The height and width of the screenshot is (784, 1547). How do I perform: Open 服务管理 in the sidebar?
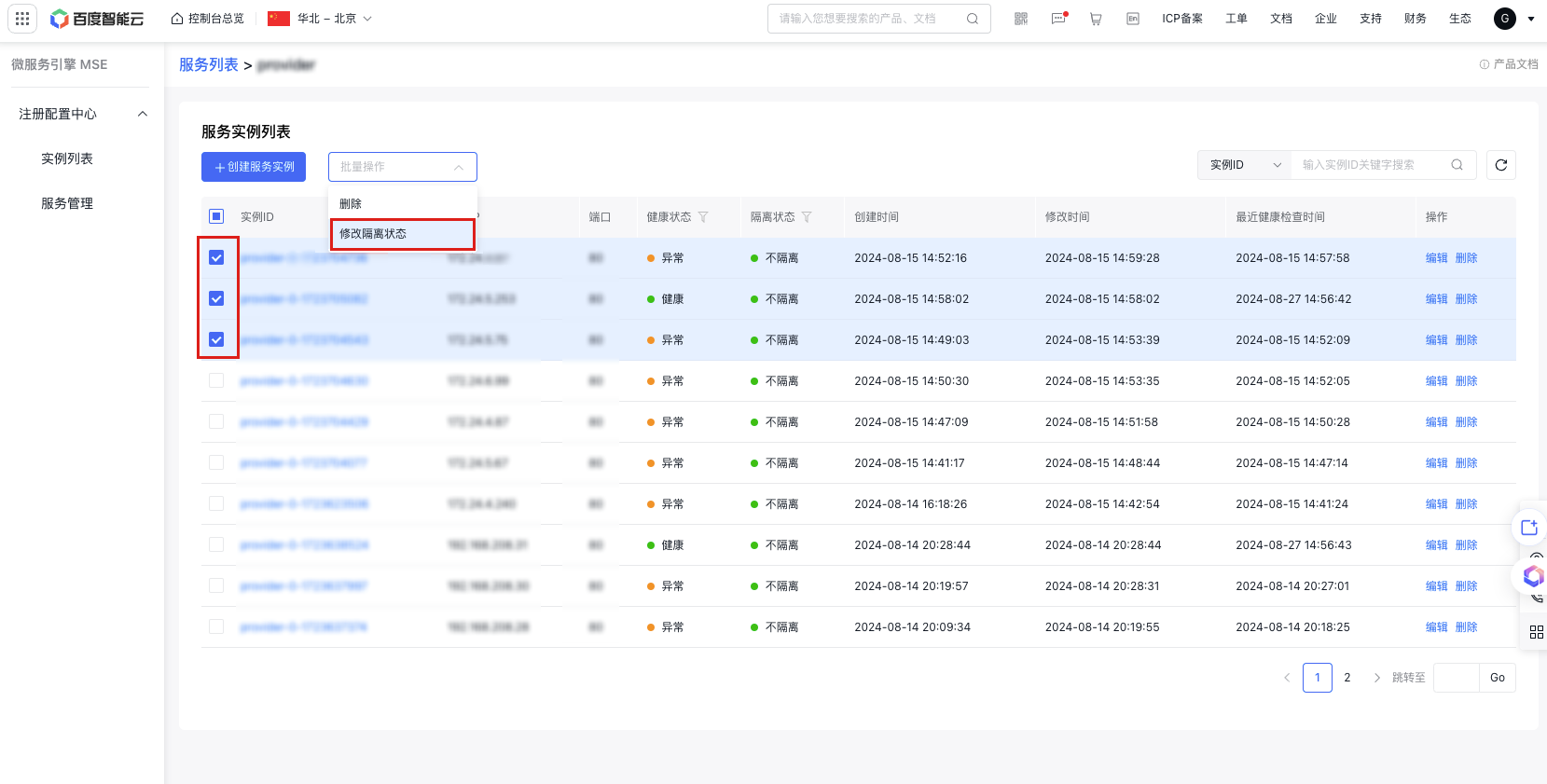(x=67, y=203)
